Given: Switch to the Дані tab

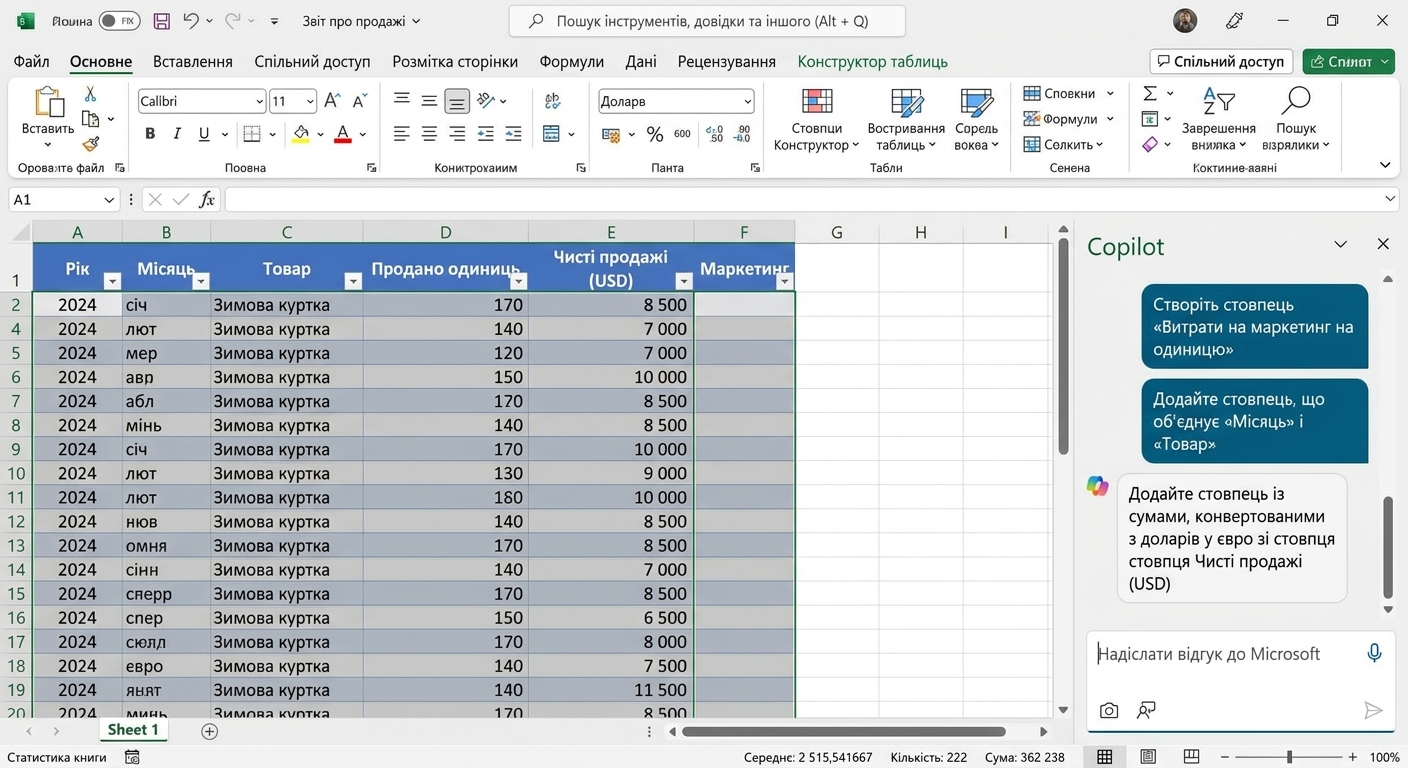Looking at the screenshot, I should point(641,61).
